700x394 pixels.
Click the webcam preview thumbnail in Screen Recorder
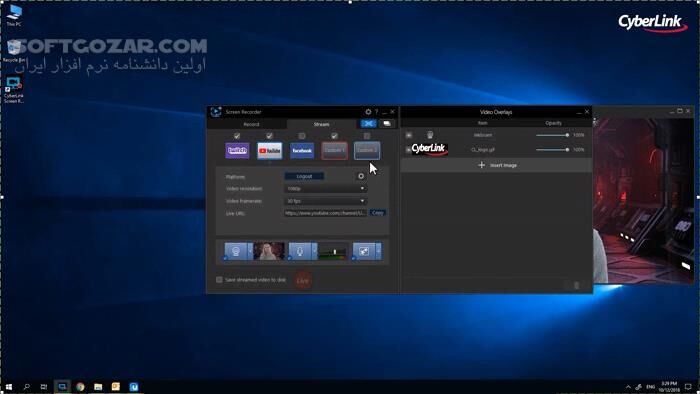click(269, 251)
